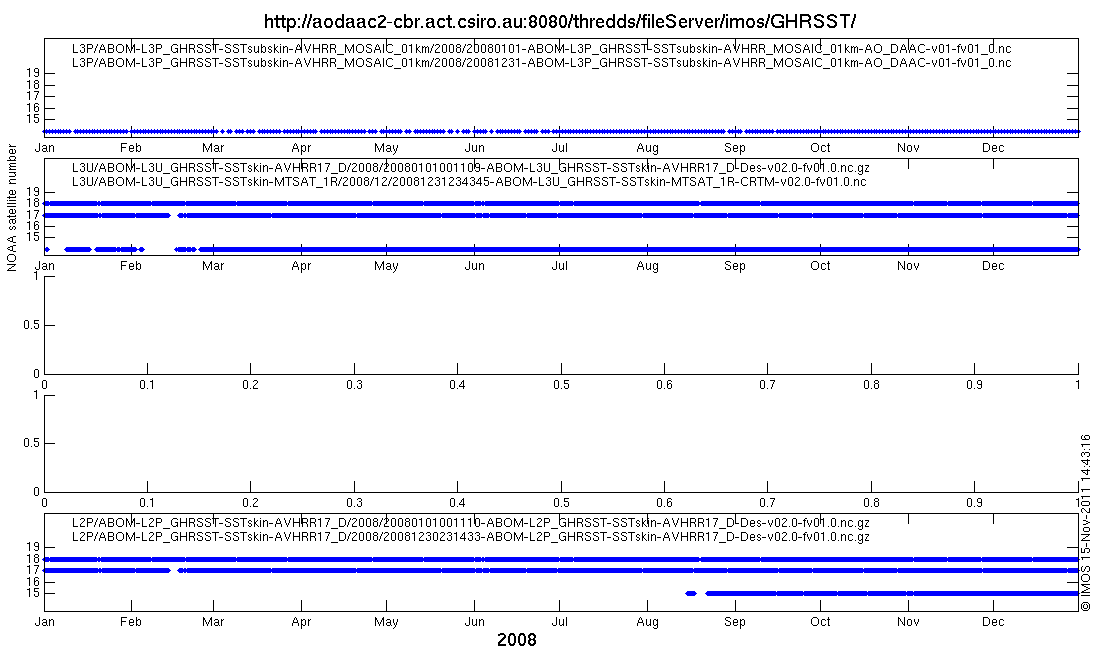
Task: Click 'Dec' under the L3P mosaic panel
Action: 993,148
